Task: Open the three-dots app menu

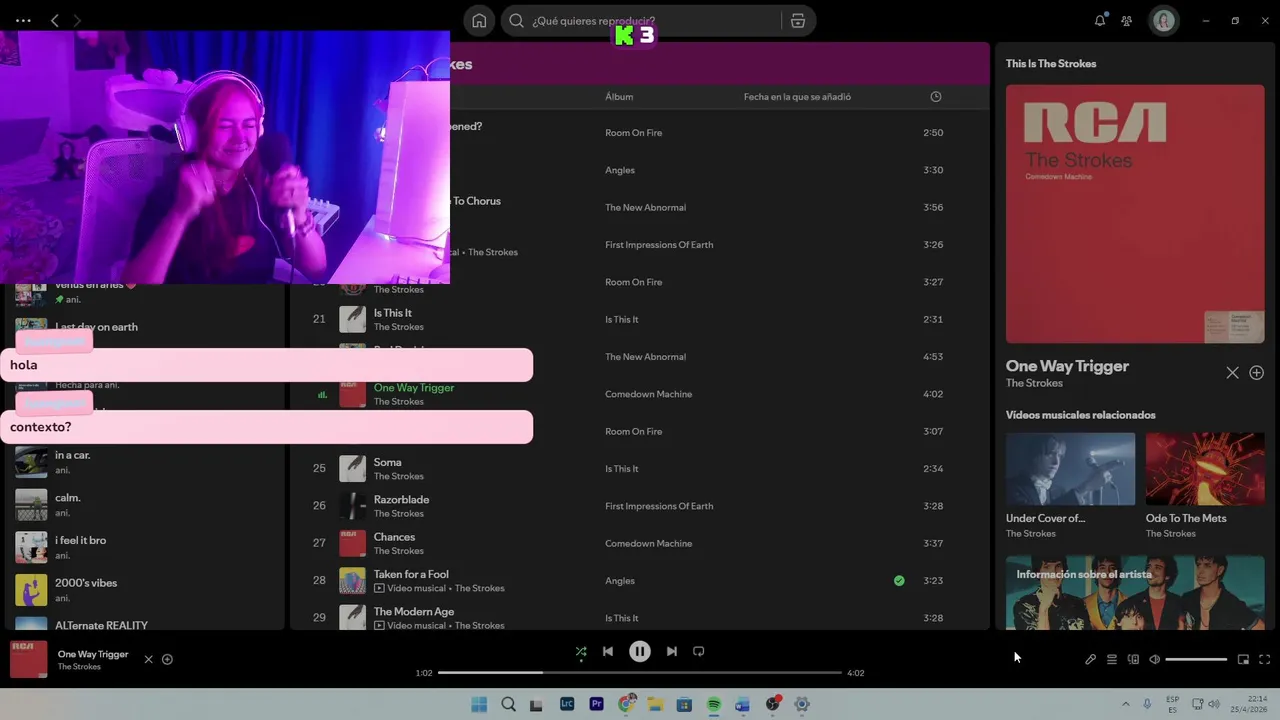Action: tap(23, 20)
